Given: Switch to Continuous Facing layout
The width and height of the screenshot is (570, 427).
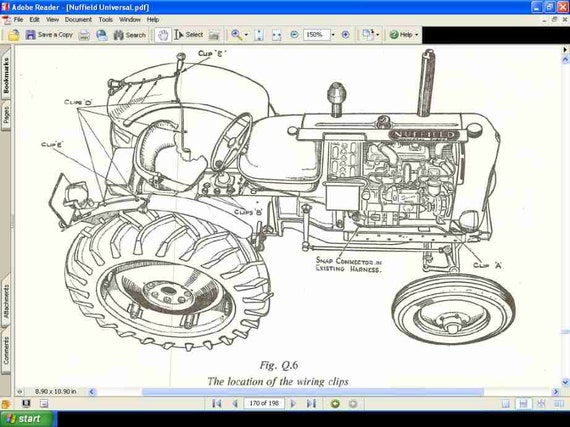Looking at the screenshot, I should point(541,404).
